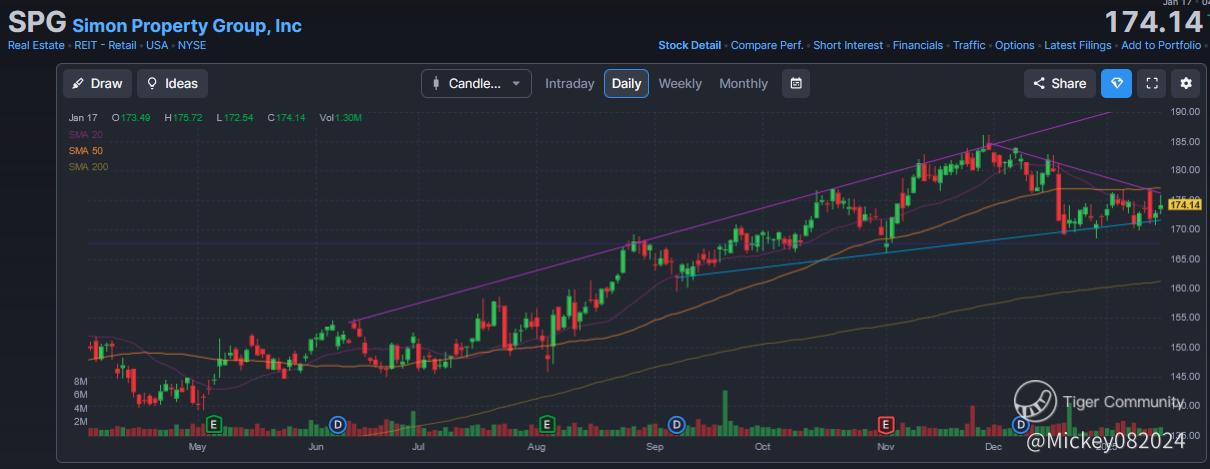
Task: Open the USA country link
Action: point(157,45)
